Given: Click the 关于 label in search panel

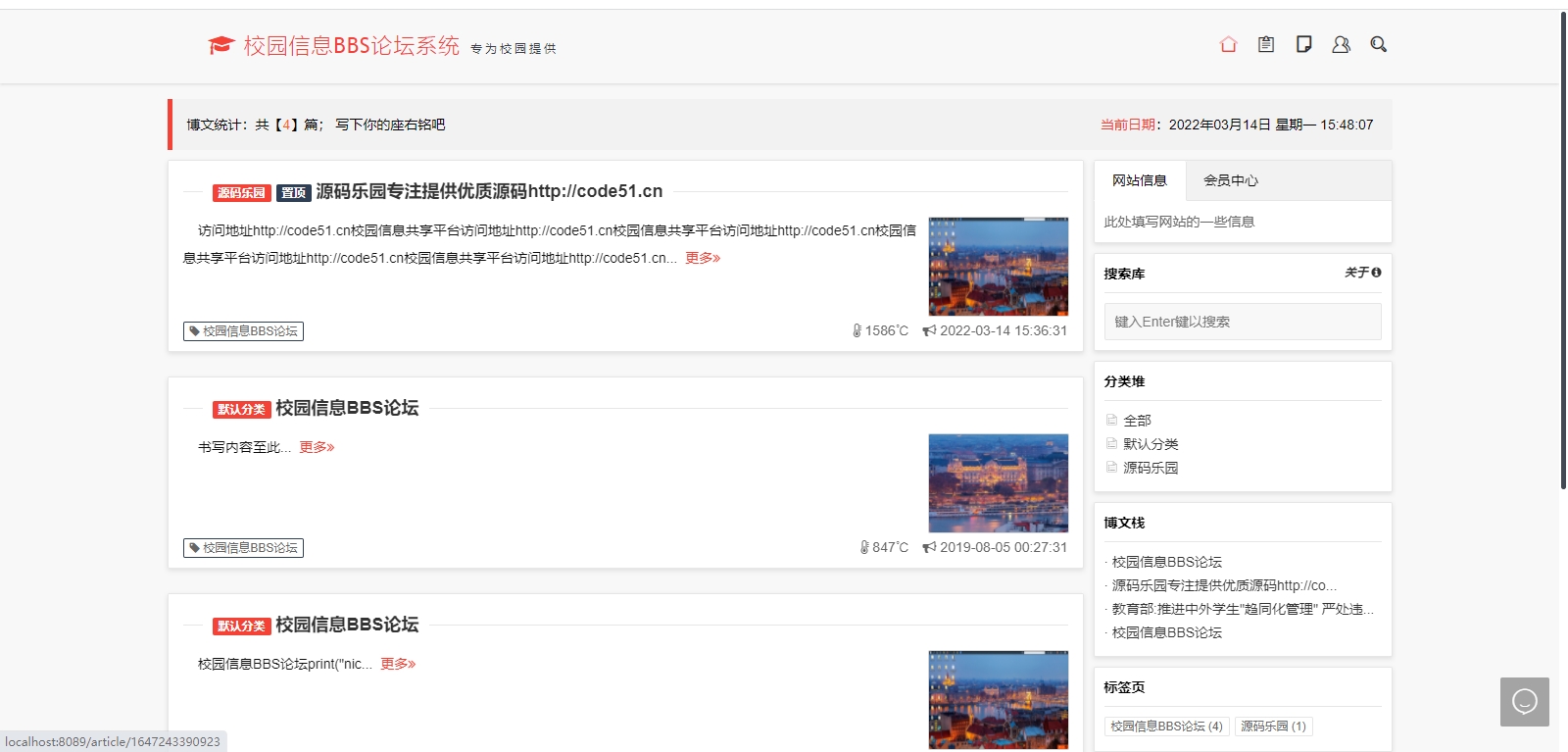Looking at the screenshot, I should tap(1356, 273).
